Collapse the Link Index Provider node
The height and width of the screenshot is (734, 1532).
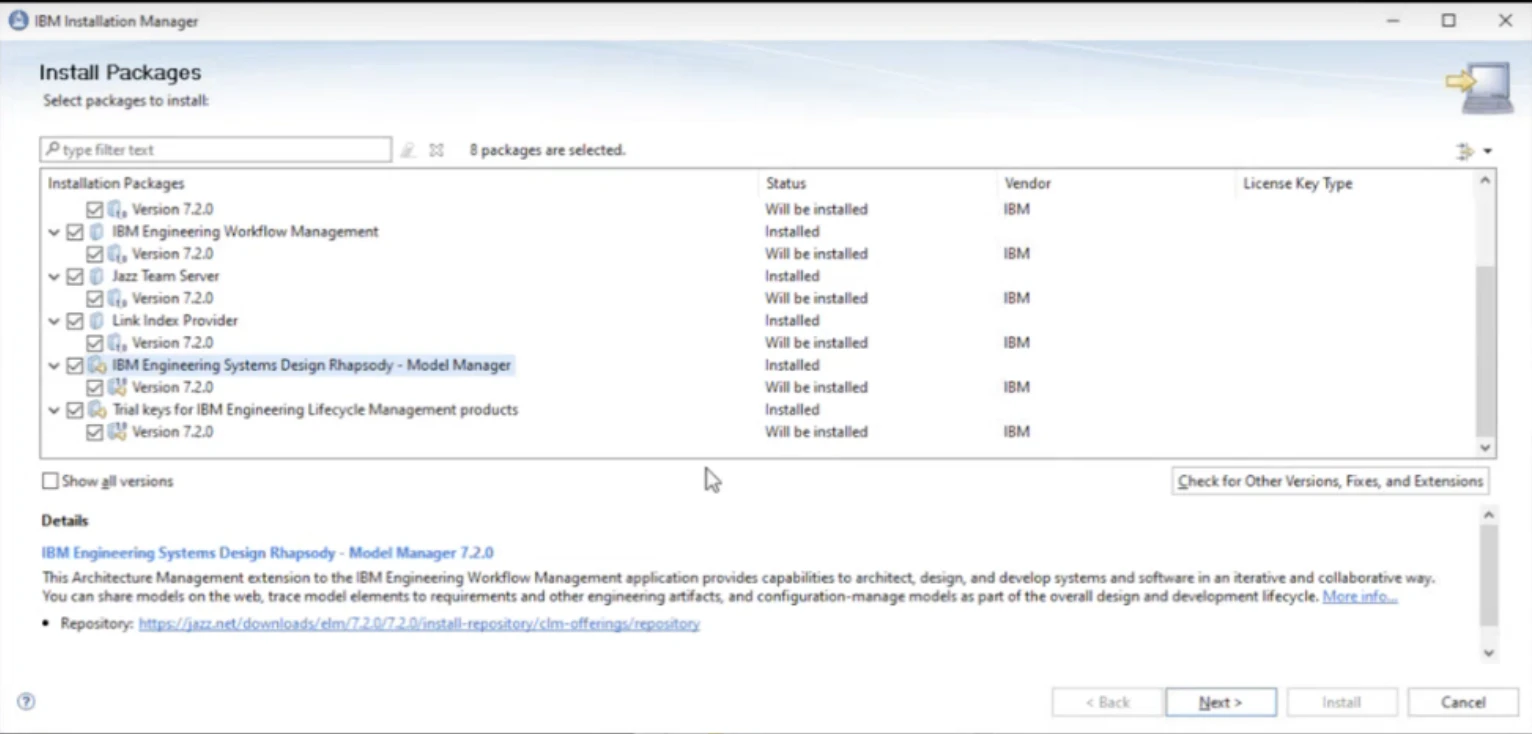(x=54, y=321)
